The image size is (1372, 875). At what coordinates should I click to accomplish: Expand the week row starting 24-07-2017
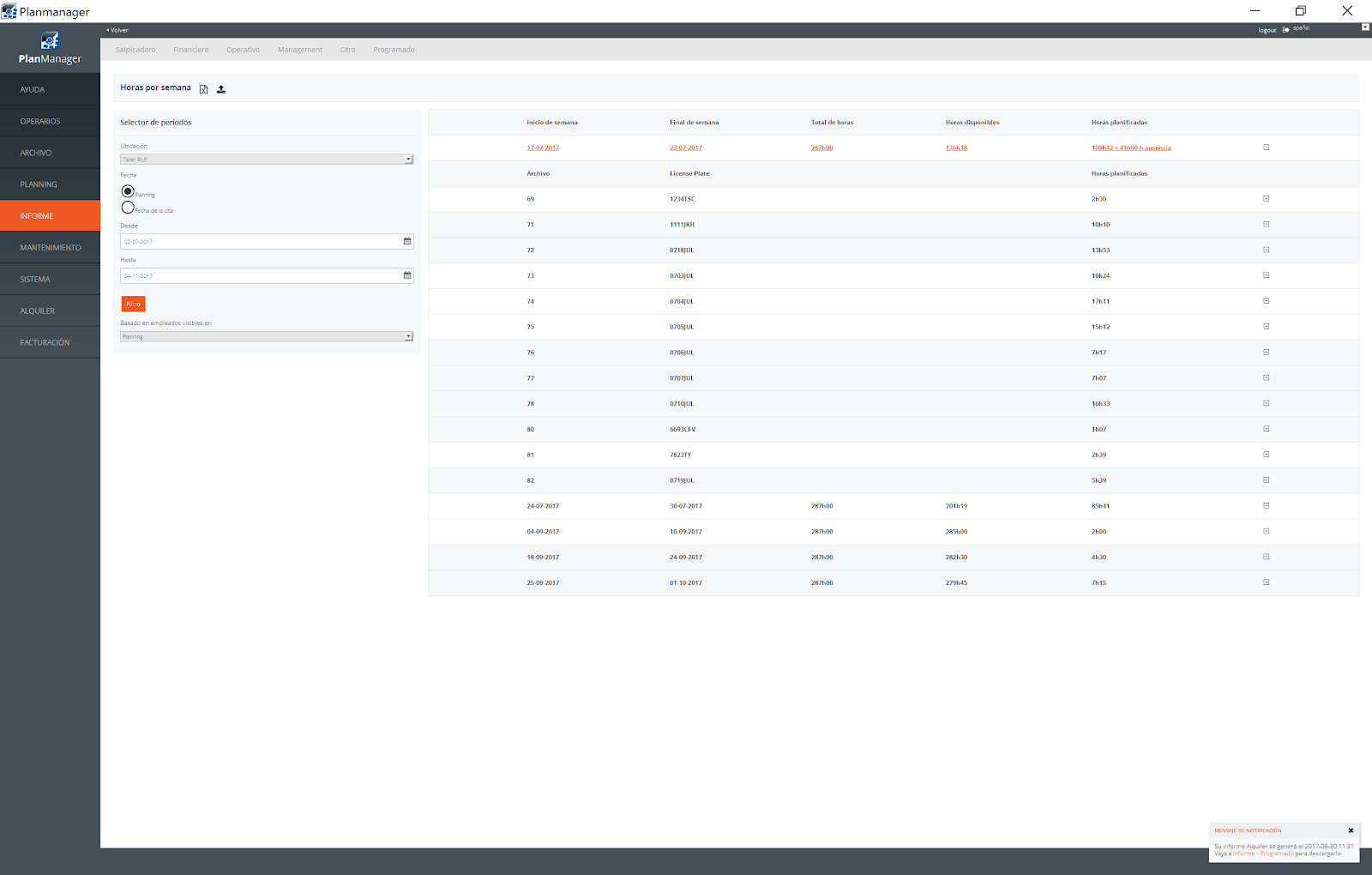point(1267,506)
